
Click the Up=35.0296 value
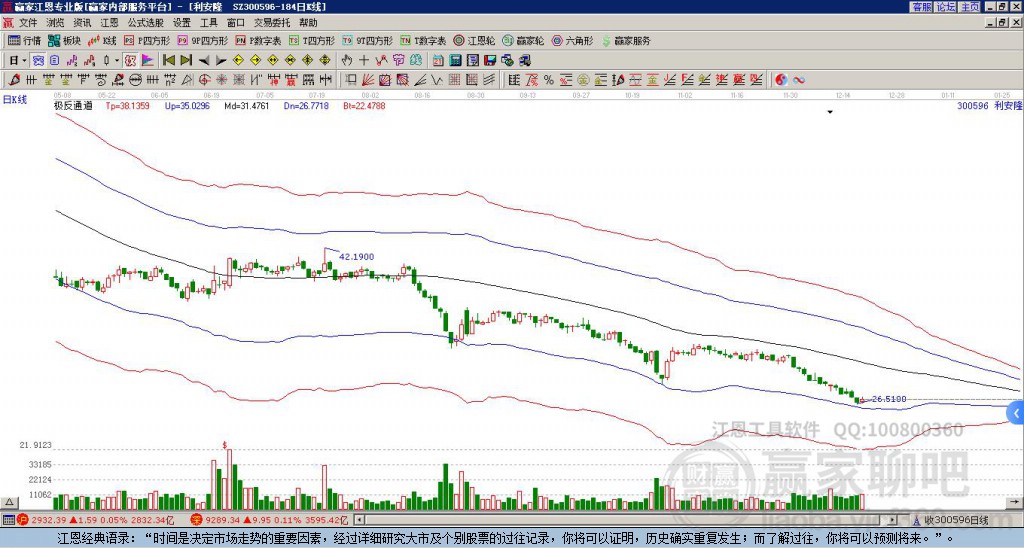click(x=187, y=105)
